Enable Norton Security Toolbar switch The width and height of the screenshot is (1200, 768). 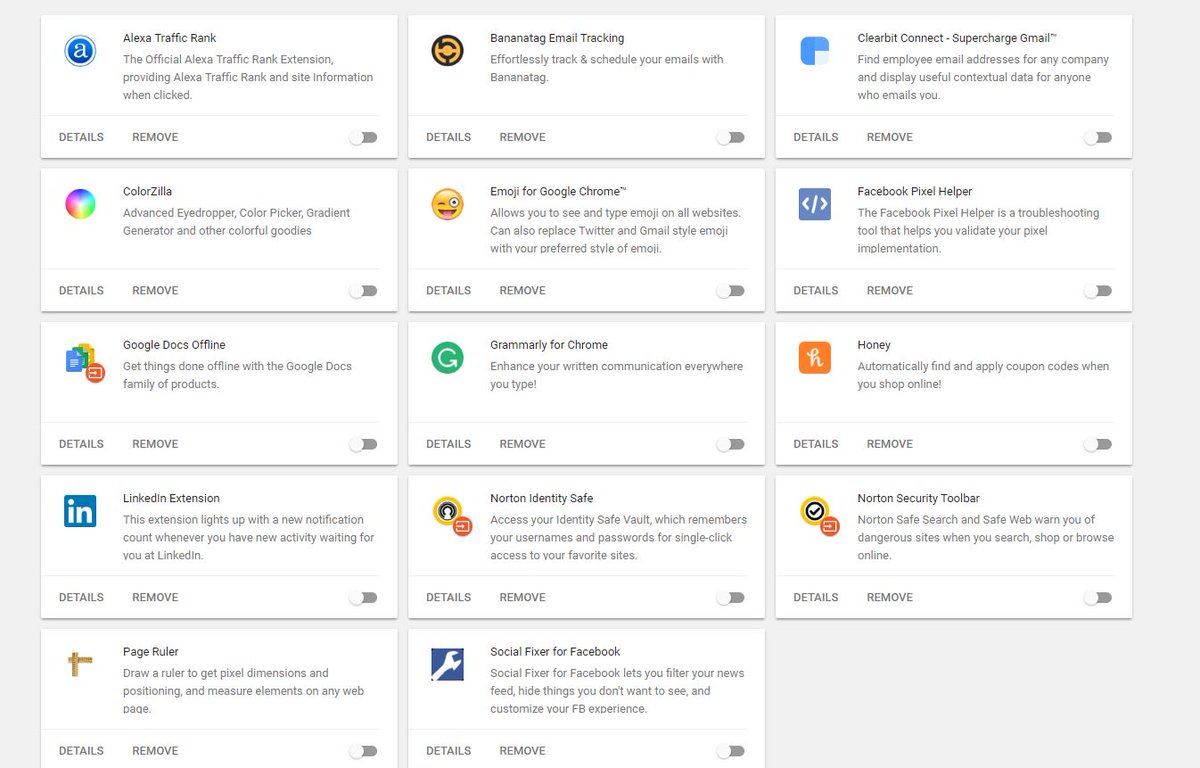1097,598
